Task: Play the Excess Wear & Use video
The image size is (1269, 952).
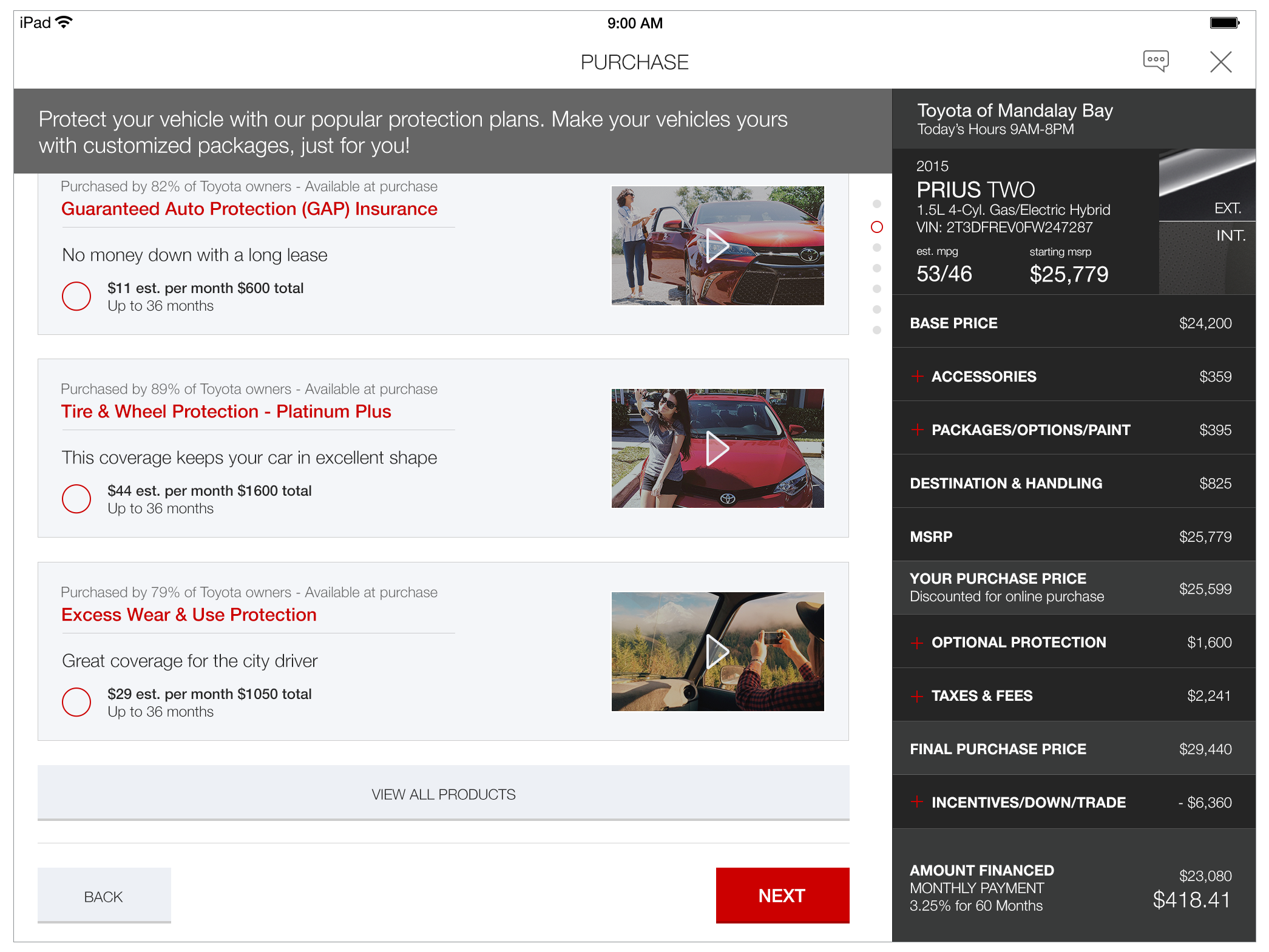Action: pyautogui.click(x=717, y=652)
